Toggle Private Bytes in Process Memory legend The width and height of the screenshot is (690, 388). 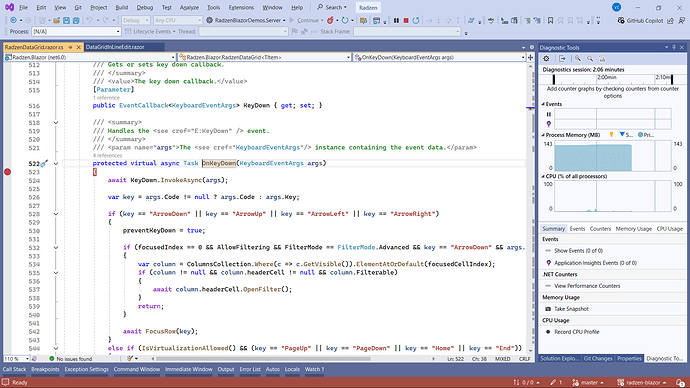[x=646, y=135]
